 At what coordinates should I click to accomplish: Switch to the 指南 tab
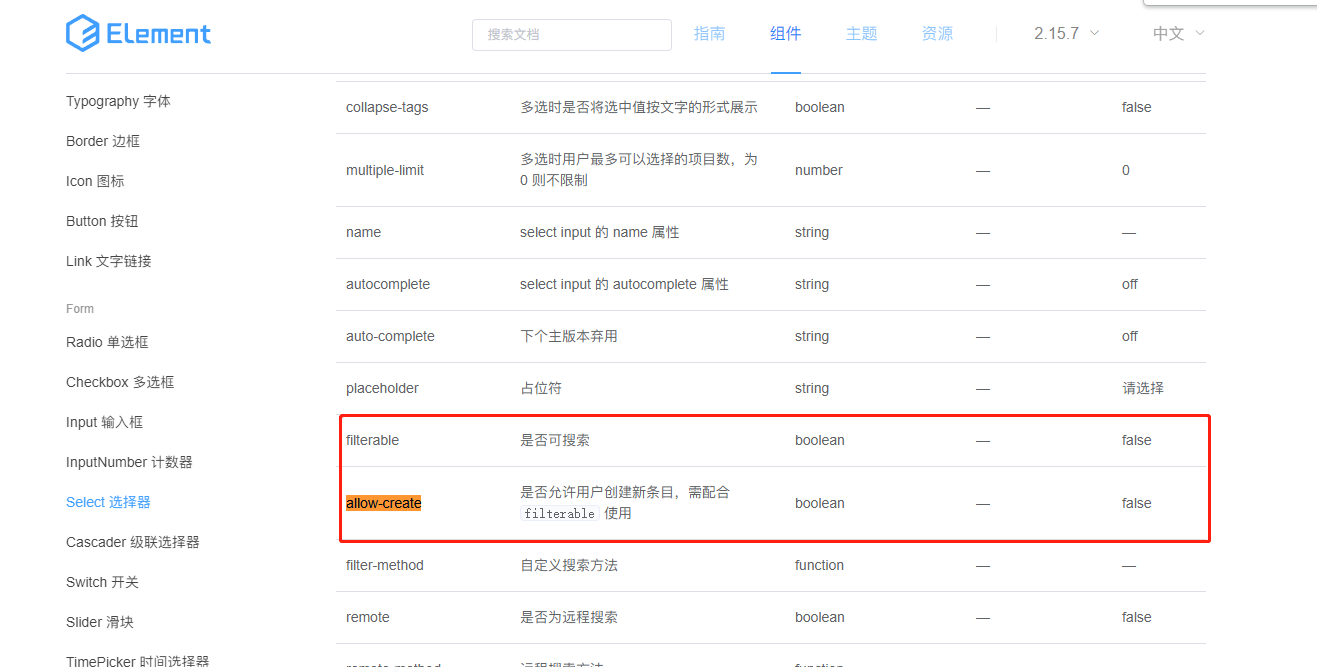point(710,33)
